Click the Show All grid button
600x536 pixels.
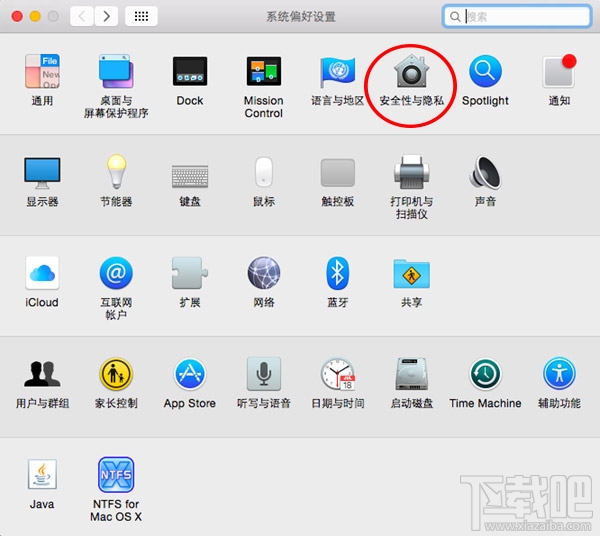pos(141,16)
